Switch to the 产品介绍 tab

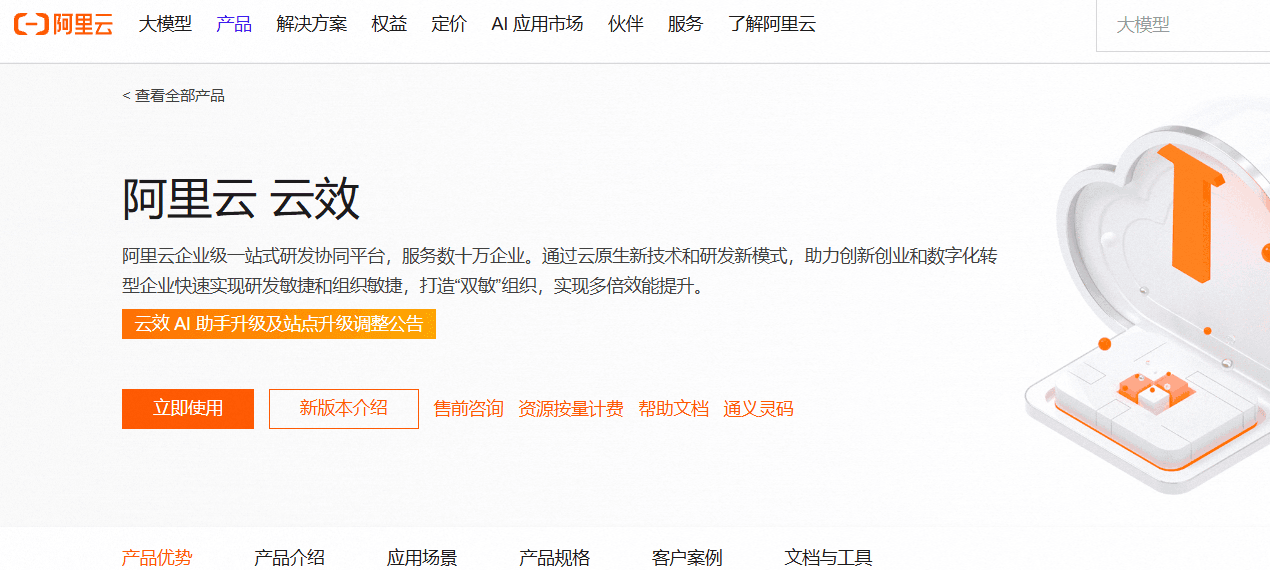pos(289,558)
